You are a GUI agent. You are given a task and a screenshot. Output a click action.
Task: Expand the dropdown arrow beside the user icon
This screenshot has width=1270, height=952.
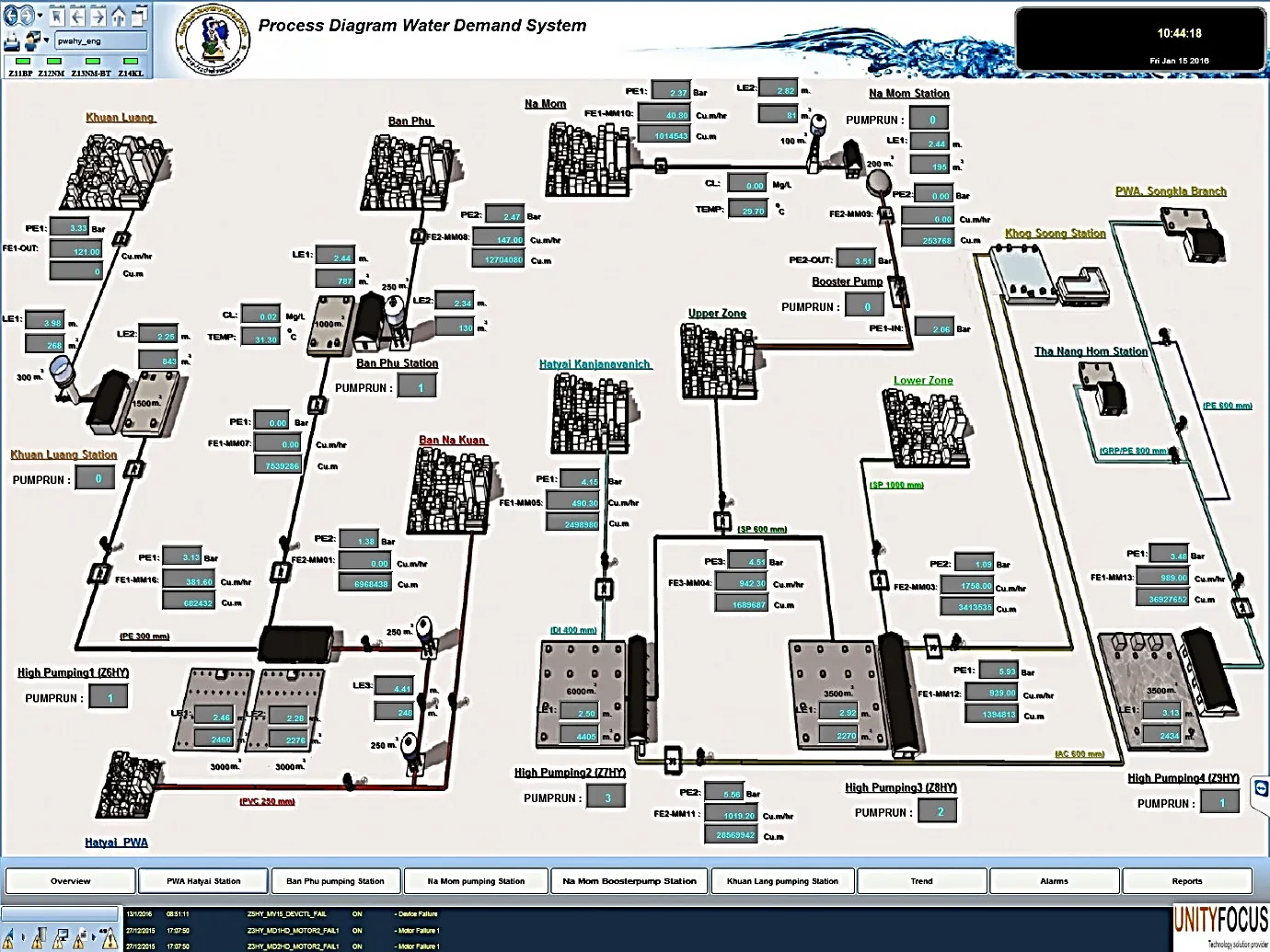click(x=46, y=40)
